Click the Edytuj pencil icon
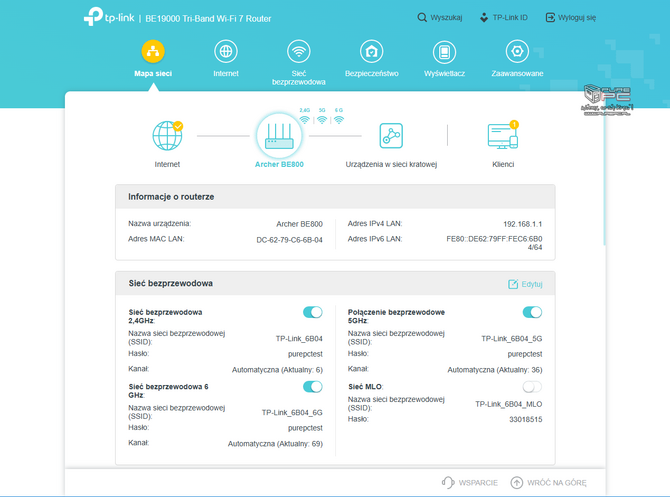Image resolution: width=670 pixels, height=497 pixels. click(x=513, y=284)
